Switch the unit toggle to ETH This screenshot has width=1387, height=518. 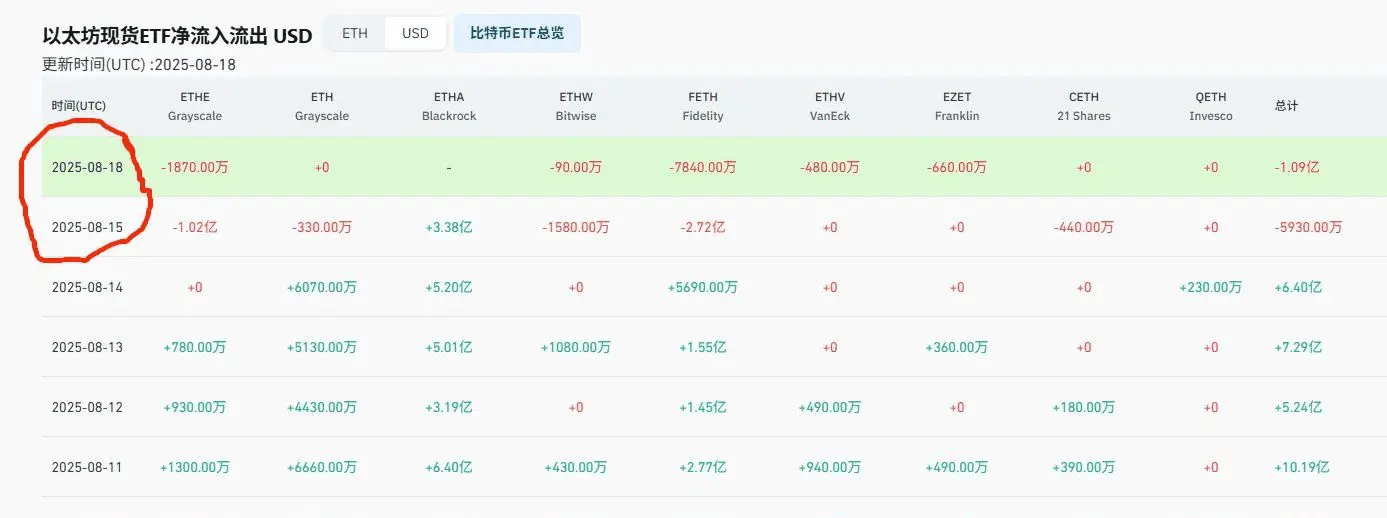click(355, 33)
